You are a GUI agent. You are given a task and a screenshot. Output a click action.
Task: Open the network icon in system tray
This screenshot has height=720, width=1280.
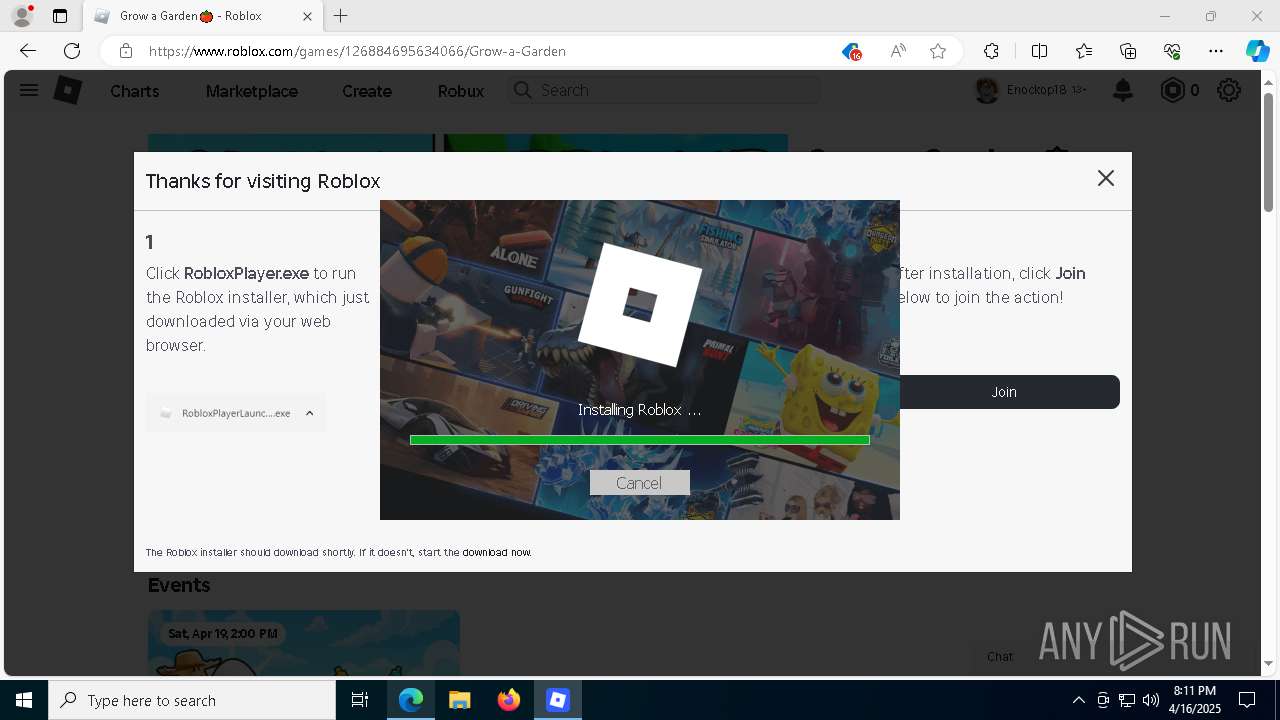1126,700
